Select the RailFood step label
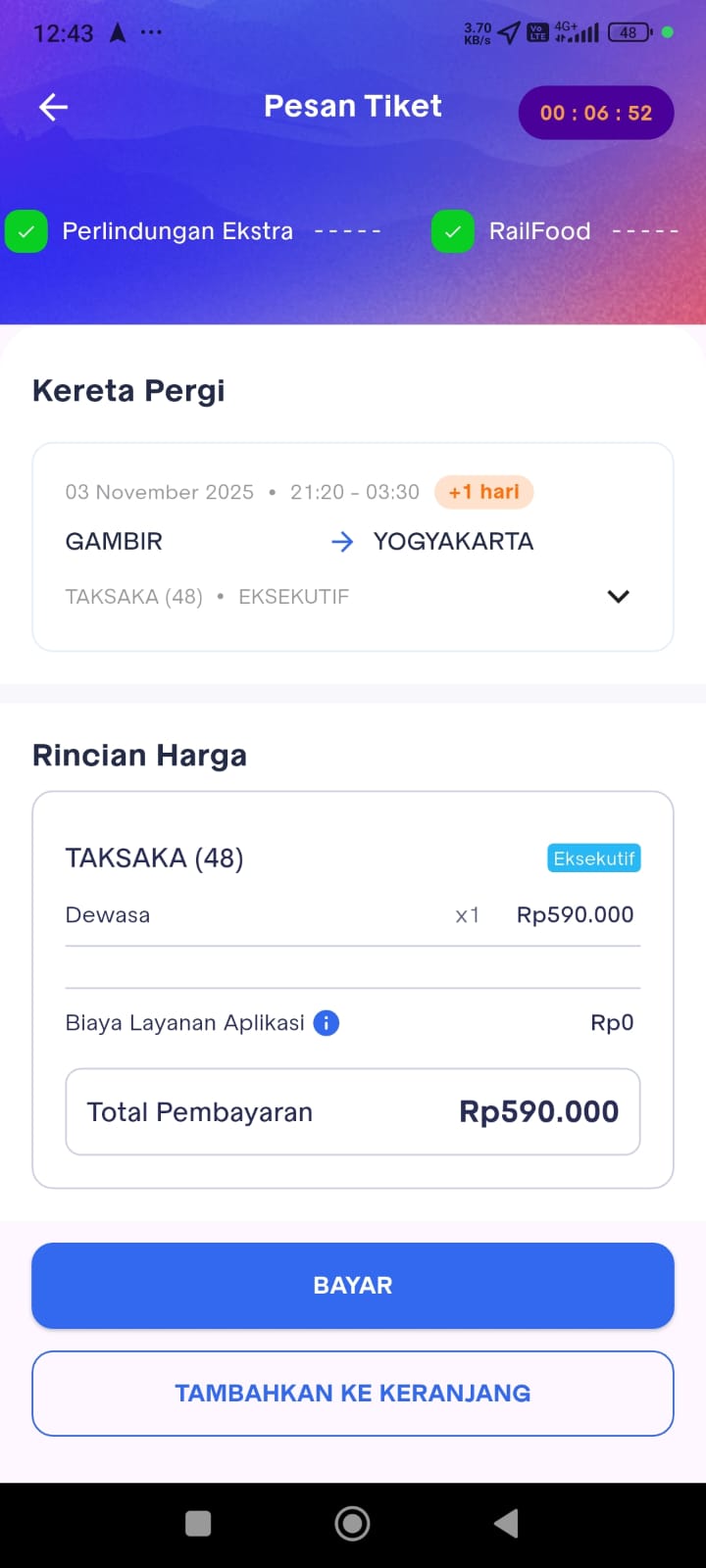Viewport: 706px width, 1568px height. [539, 231]
